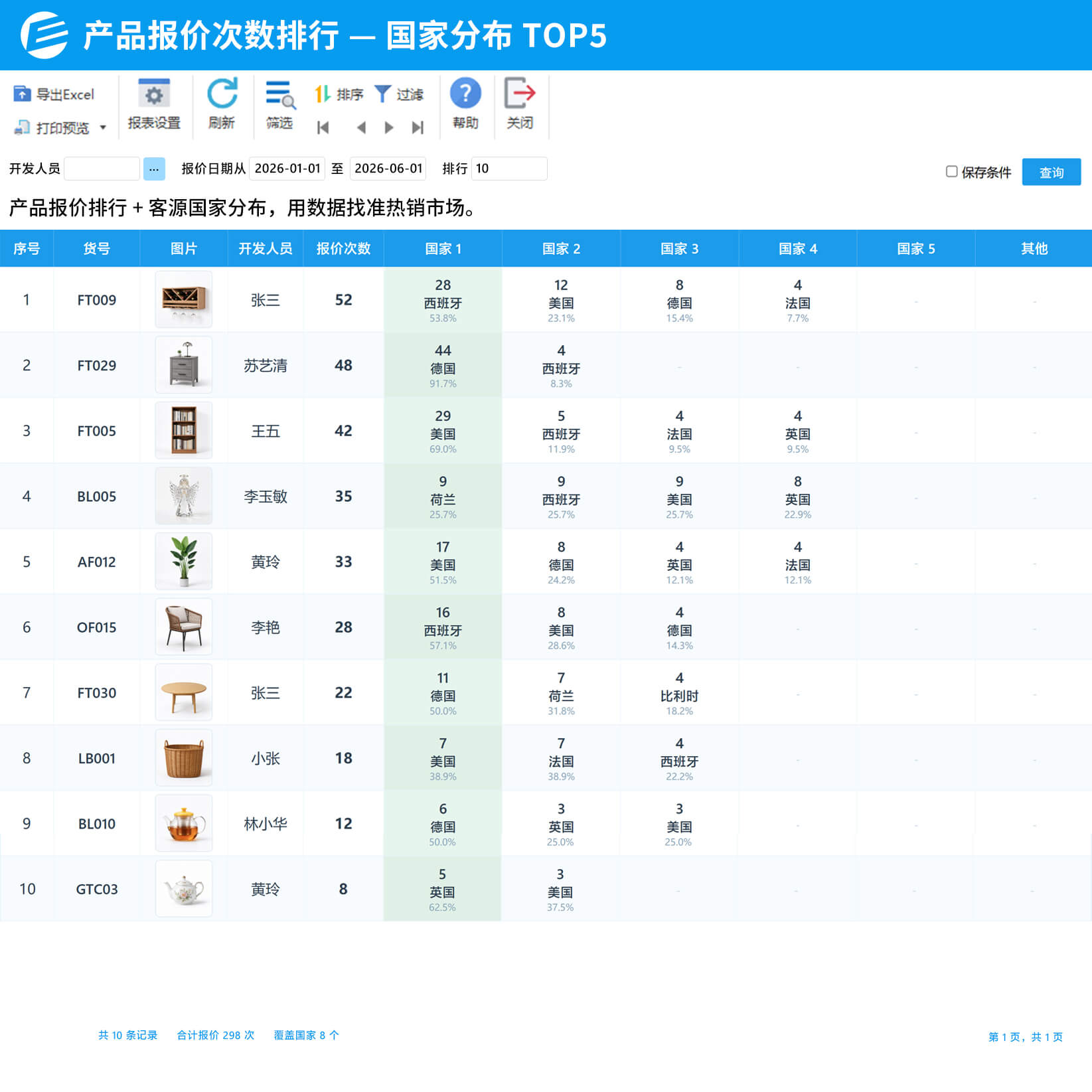Click the 关闭 close report icon
This screenshot has width=1092, height=1092.
tap(520, 94)
